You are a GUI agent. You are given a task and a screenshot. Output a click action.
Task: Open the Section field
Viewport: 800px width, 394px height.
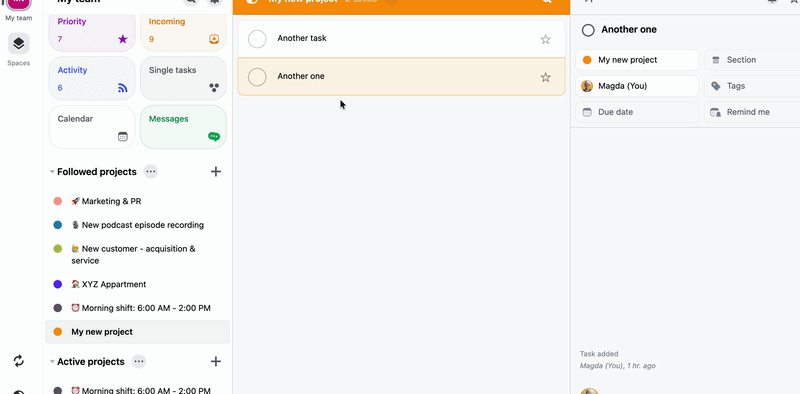pos(752,60)
